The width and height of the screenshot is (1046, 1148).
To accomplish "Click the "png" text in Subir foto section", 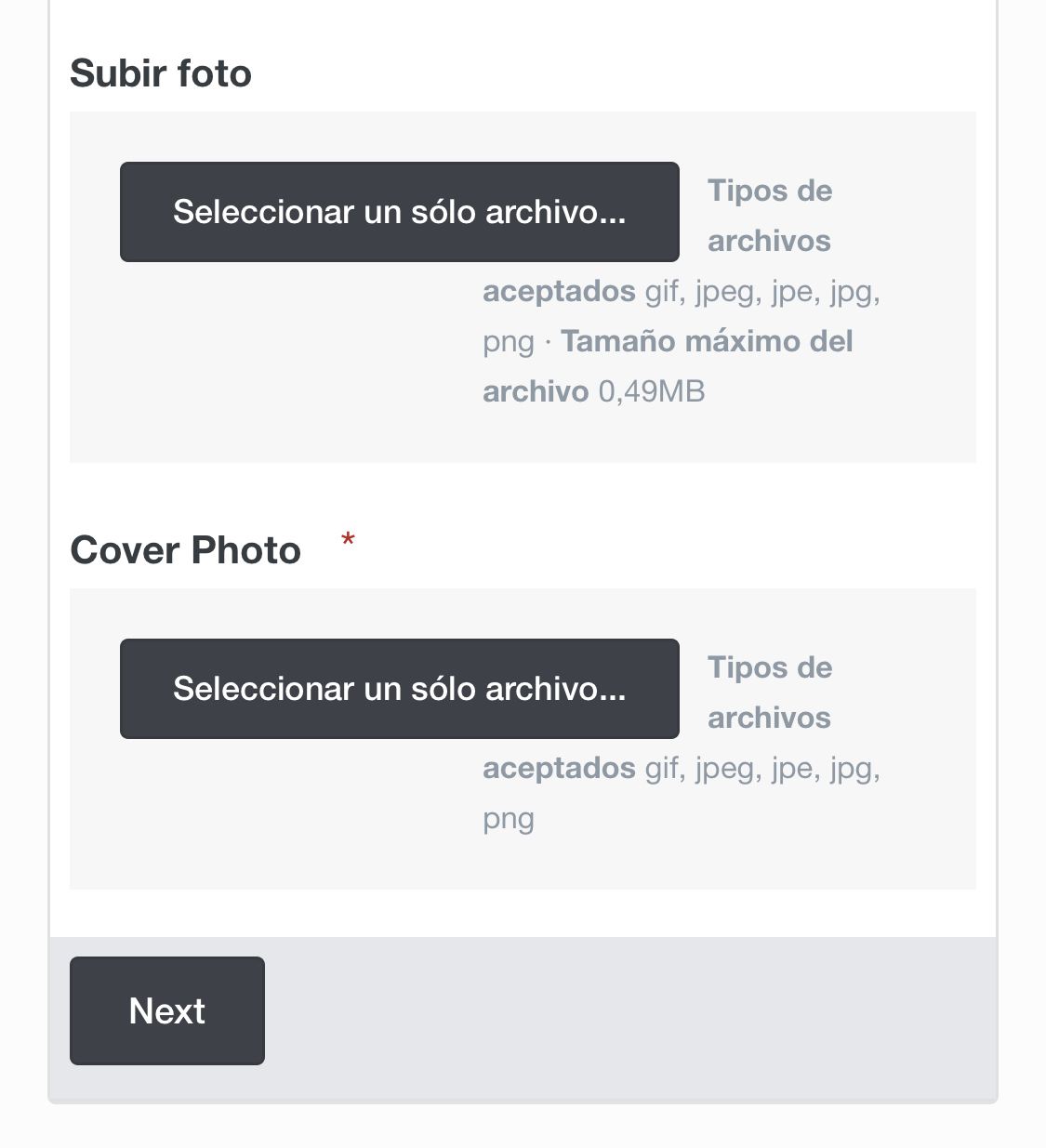I will [509, 342].
